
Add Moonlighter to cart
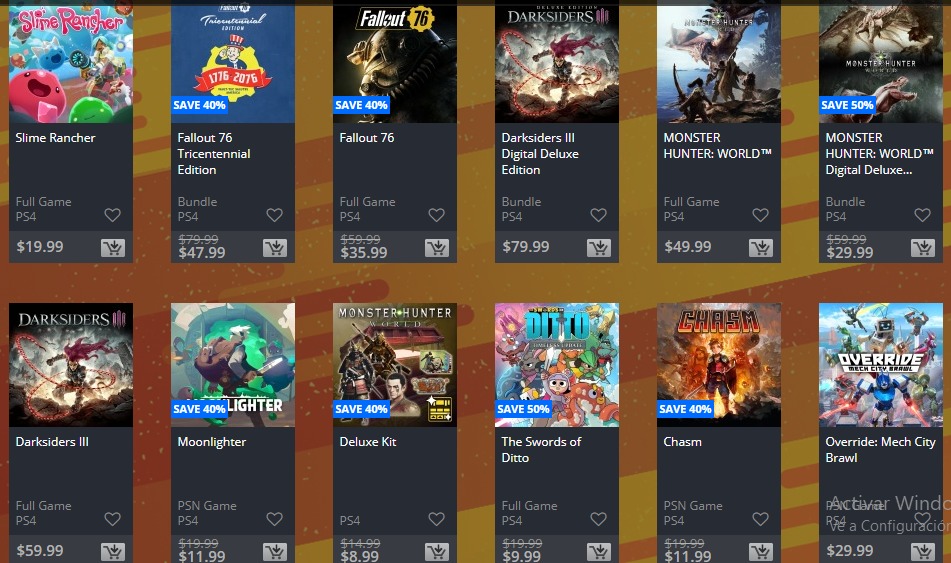coord(275,551)
